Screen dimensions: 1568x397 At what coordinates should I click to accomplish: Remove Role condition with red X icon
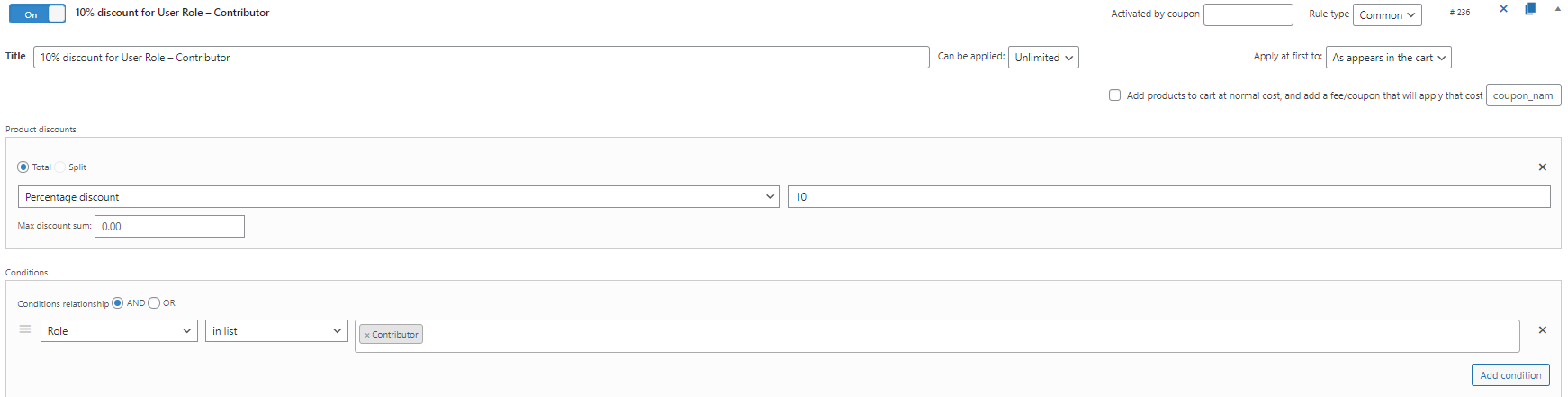click(x=1543, y=330)
